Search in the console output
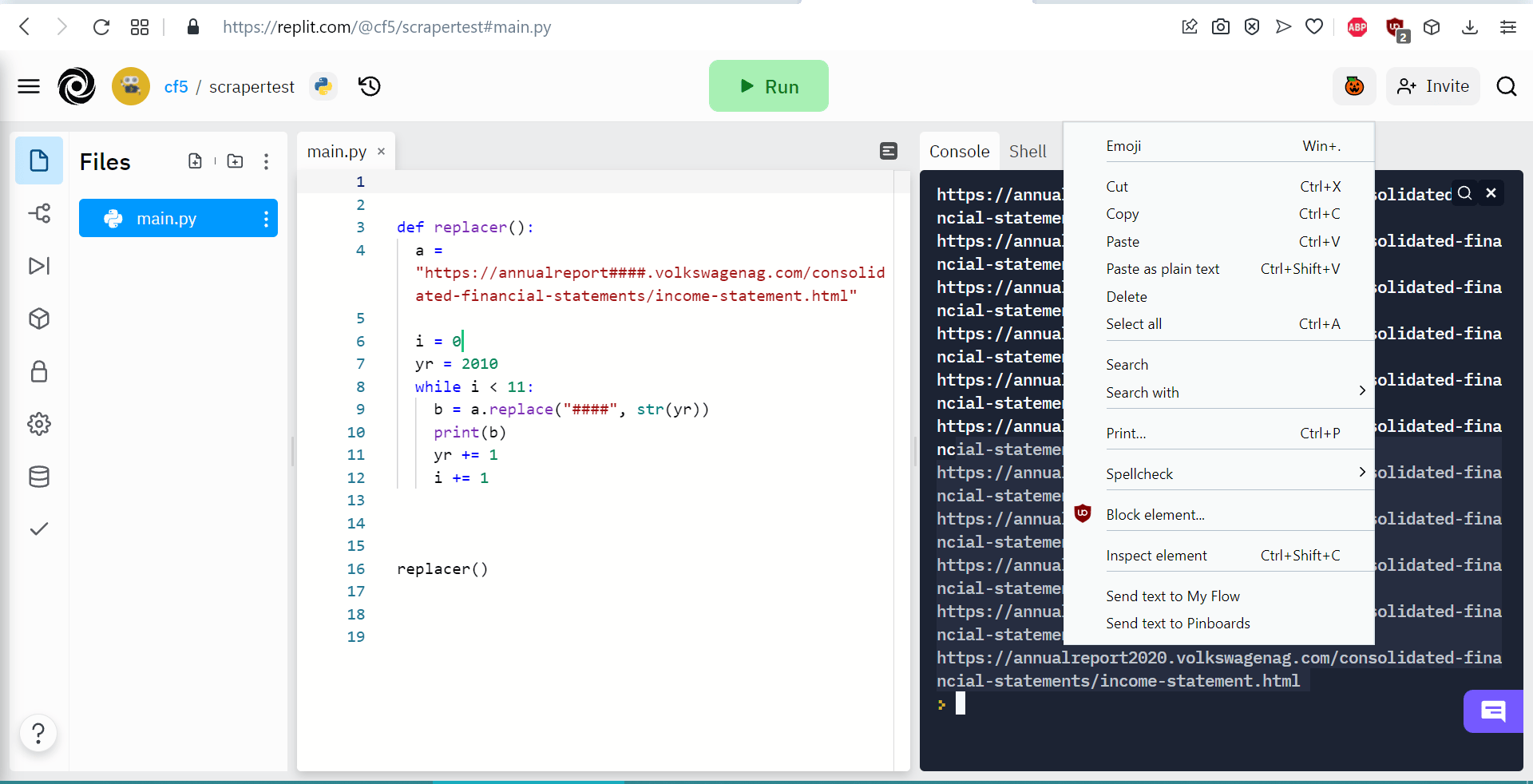The image size is (1533, 784). 1464,193
